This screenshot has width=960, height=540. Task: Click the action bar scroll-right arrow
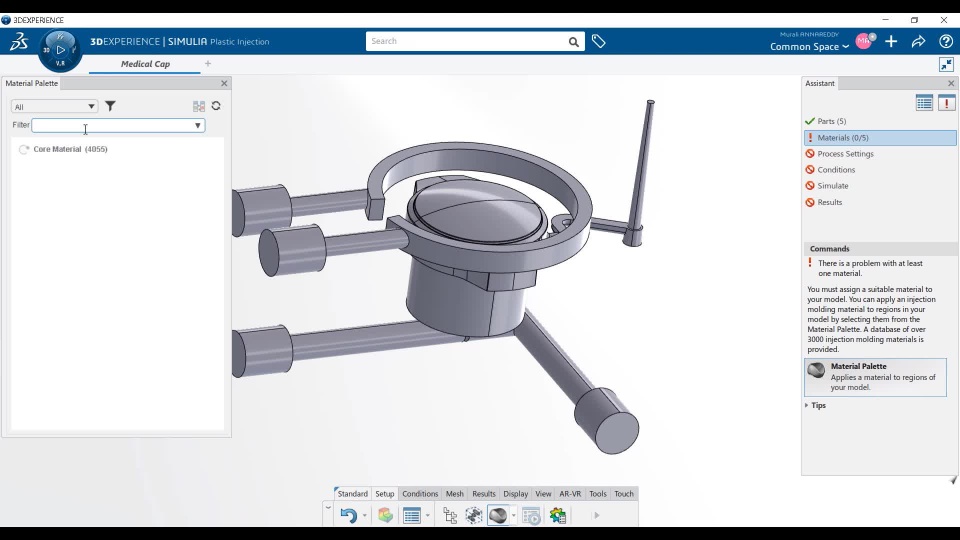tap(596, 516)
